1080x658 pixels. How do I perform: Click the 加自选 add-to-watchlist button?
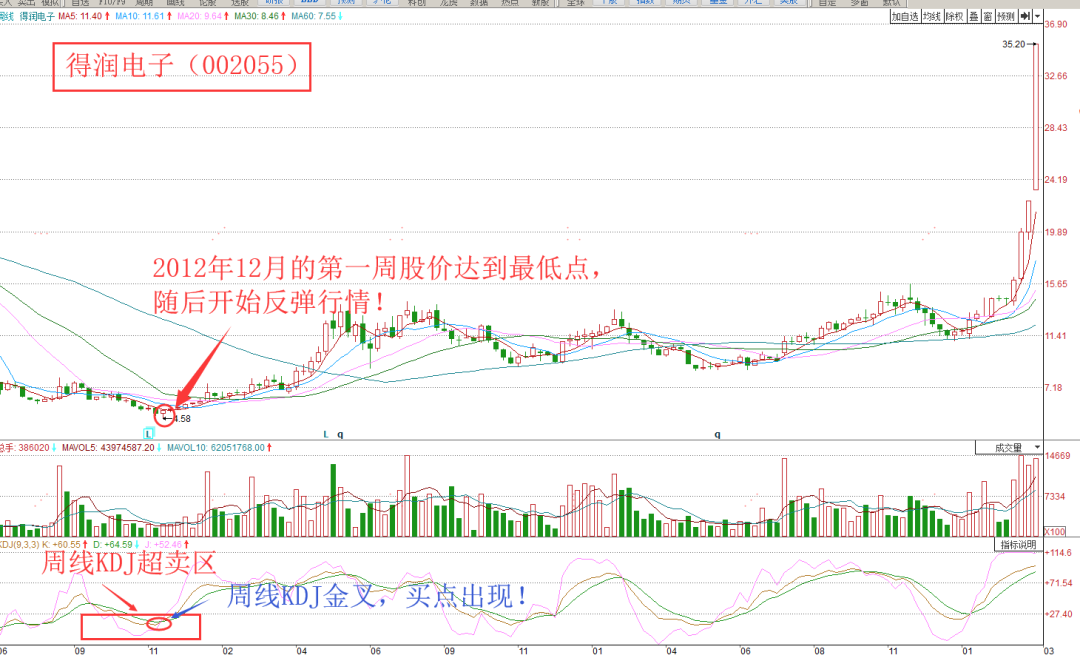point(904,16)
